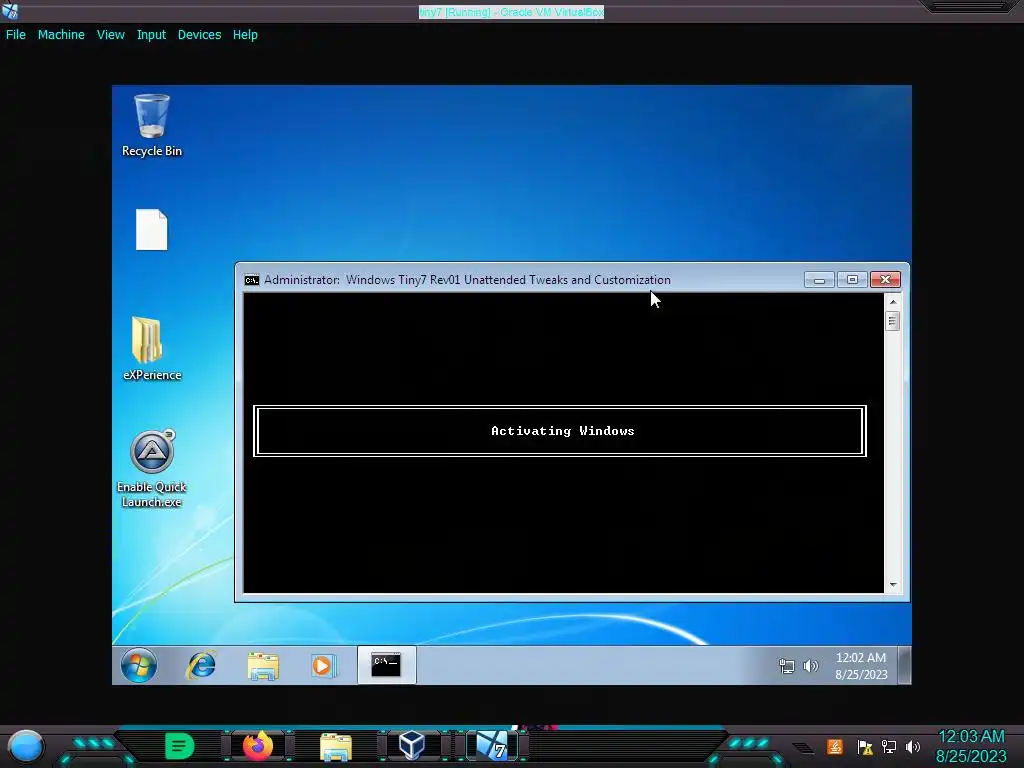Select Enable Quick Launch.exe icon

[x=152, y=468]
